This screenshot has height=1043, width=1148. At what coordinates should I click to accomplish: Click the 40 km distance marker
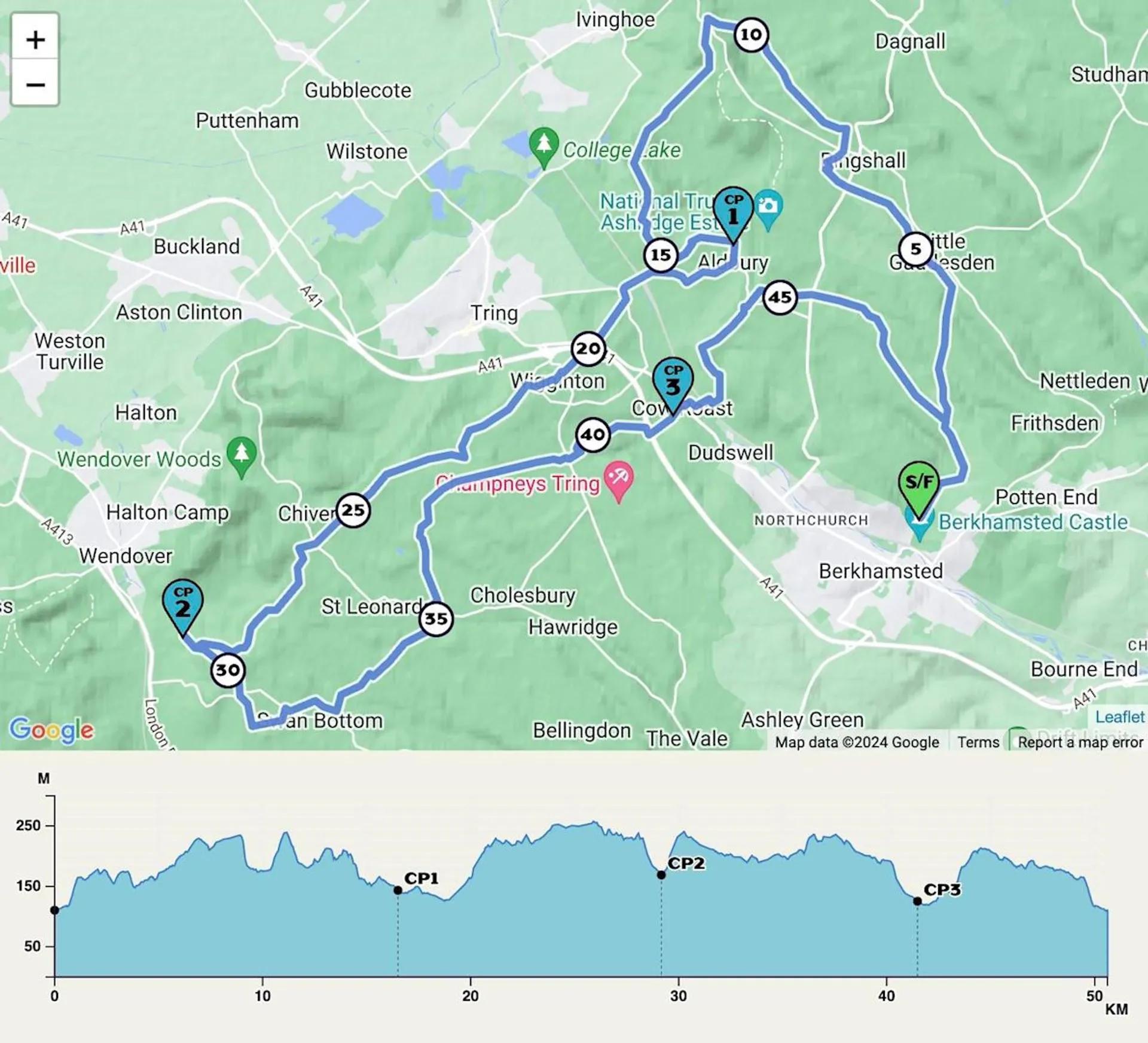(593, 435)
